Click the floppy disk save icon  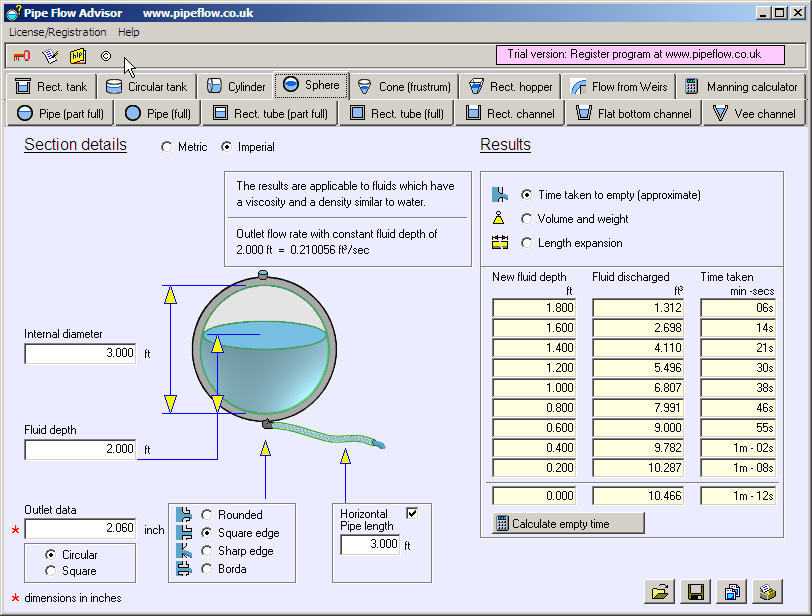click(696, 591)
